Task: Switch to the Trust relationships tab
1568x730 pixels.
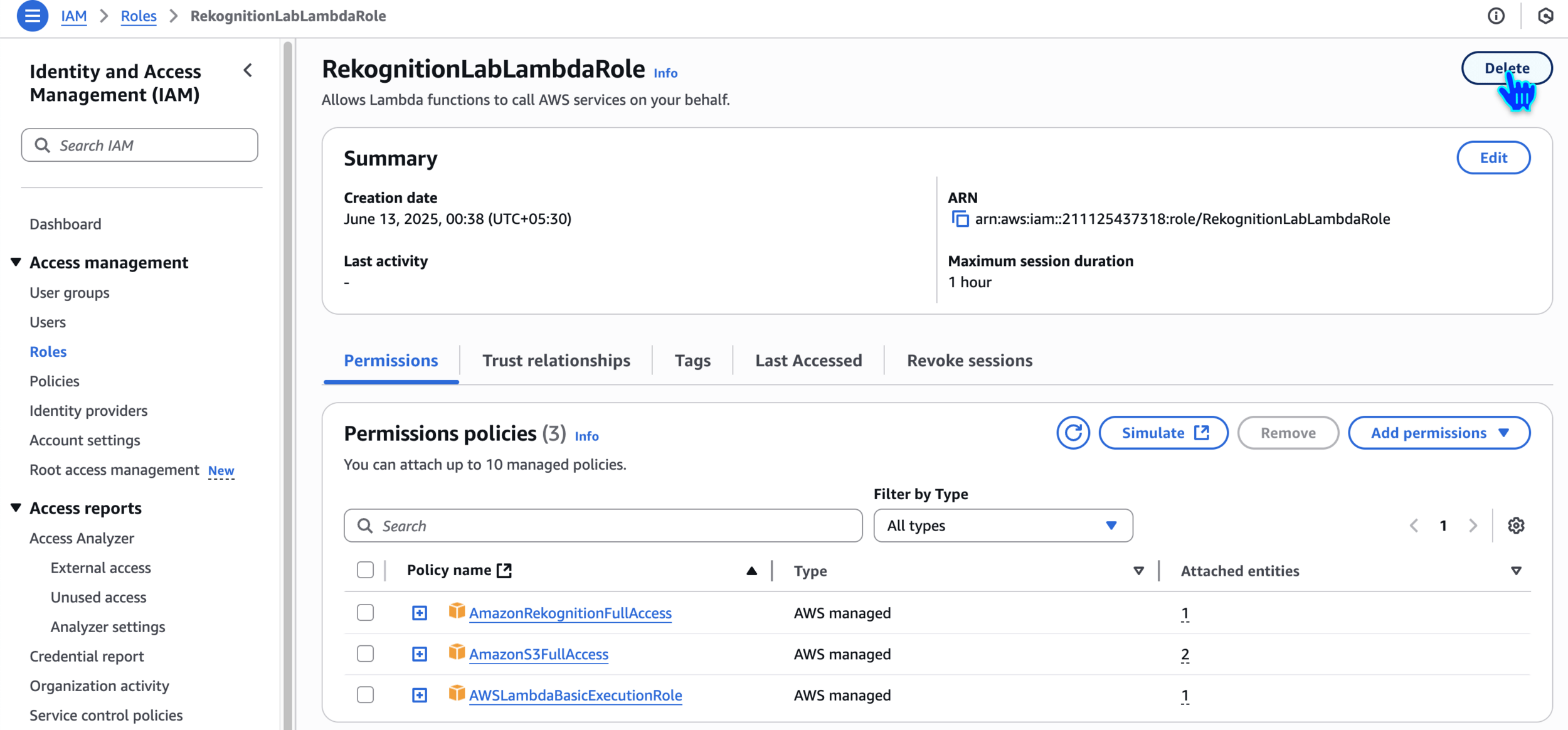Action: click(x=556, y=361)
